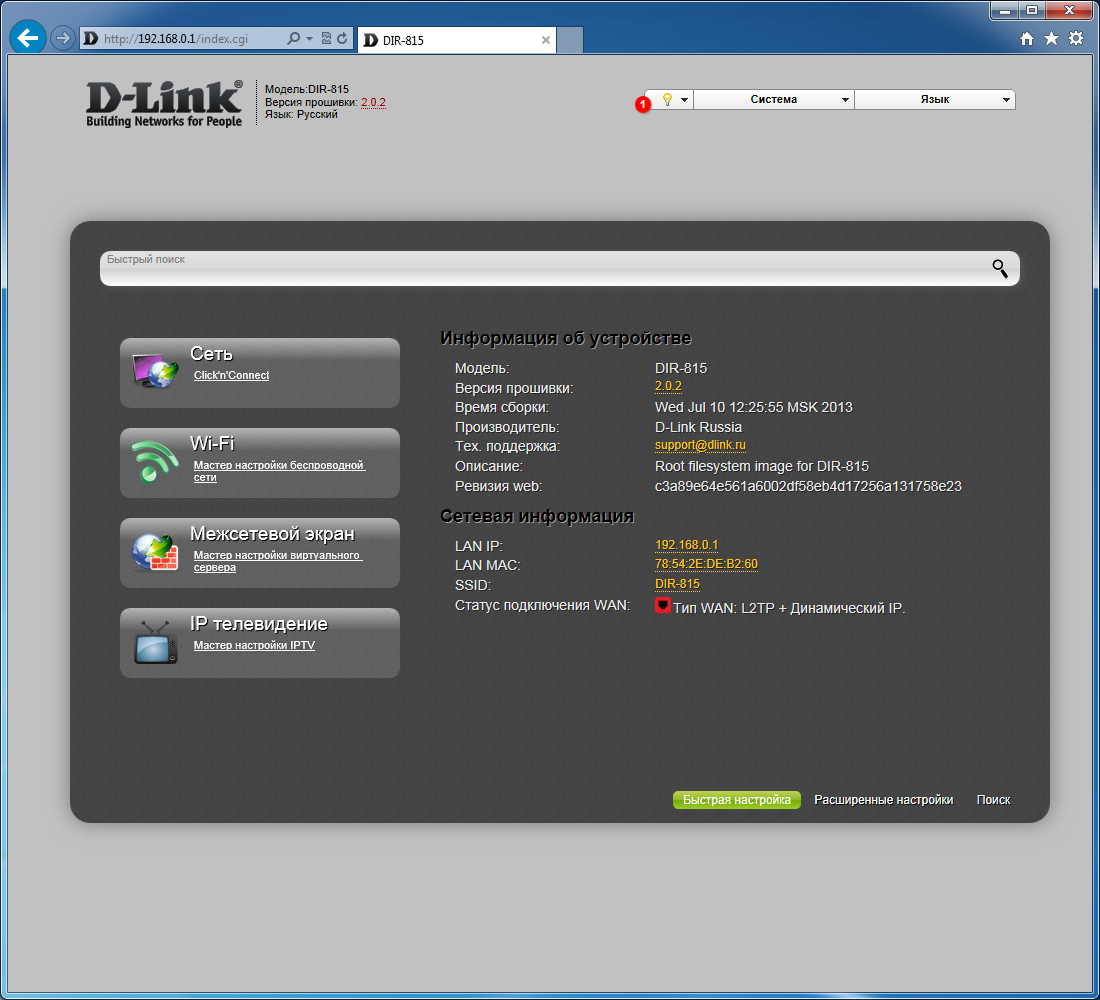Click the support@dlink.ru email link
This screenshot has height=1000, width=1100.
(700, 445)
